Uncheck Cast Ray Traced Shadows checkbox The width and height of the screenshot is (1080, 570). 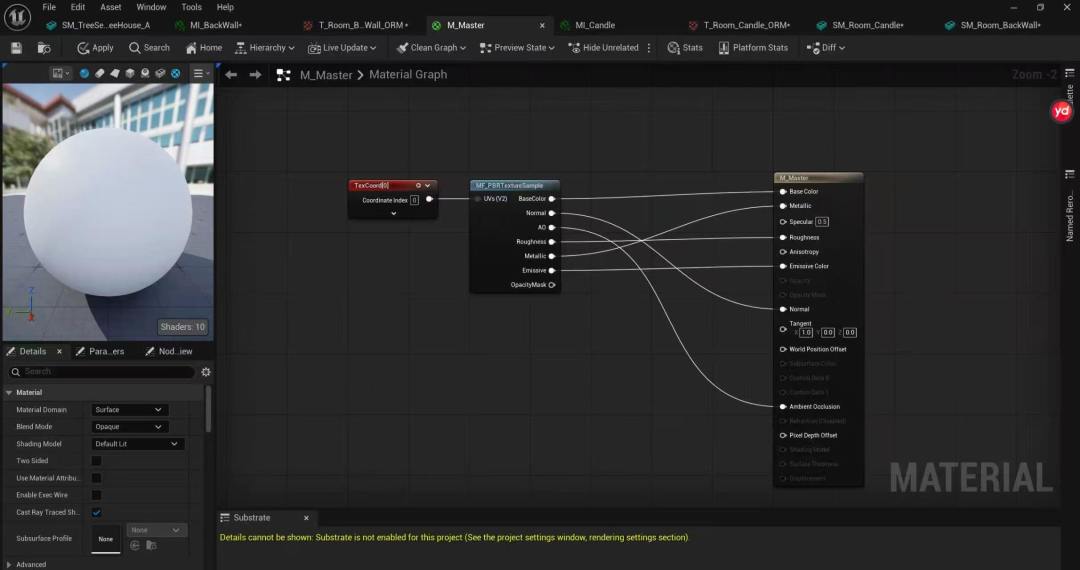96,512
